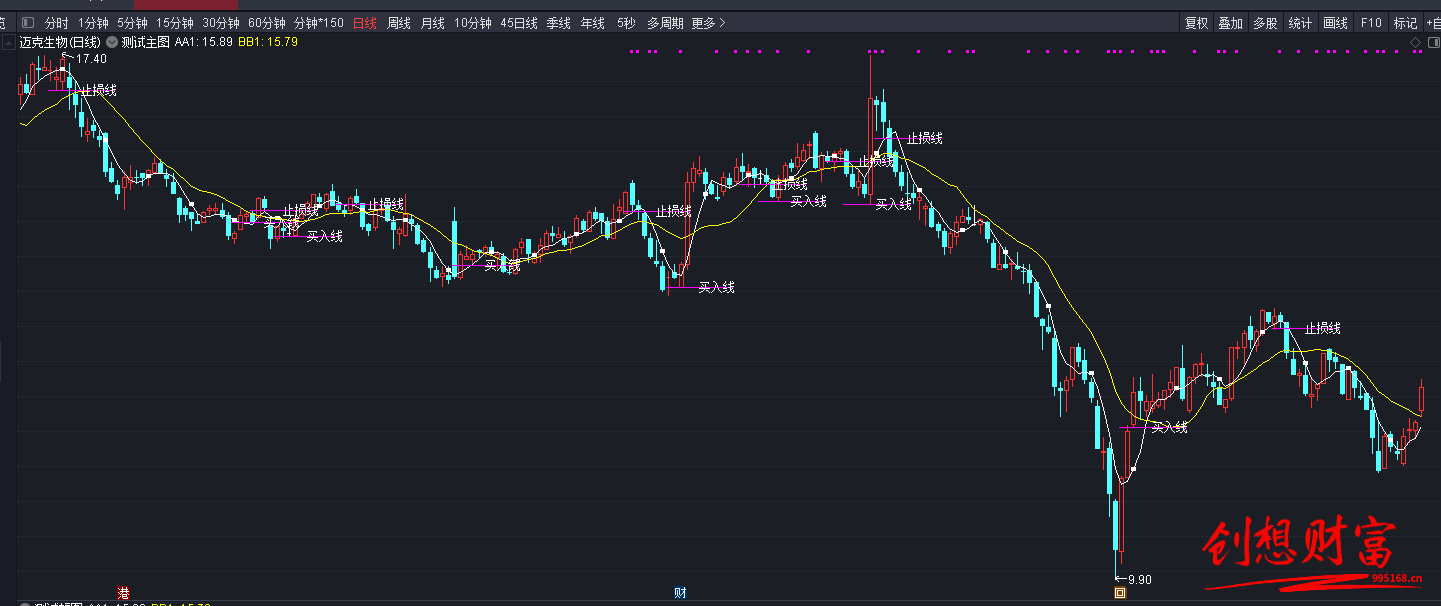1441x606 pixels.
Task: Click the collapse arrow left of 迈克生物
Action: tap(10, 42)
